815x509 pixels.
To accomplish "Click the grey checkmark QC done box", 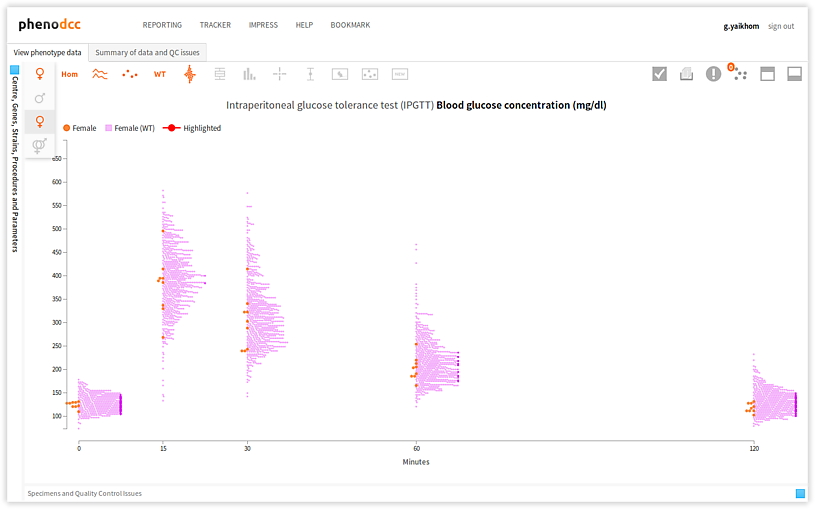I will [x=659, y=74].
